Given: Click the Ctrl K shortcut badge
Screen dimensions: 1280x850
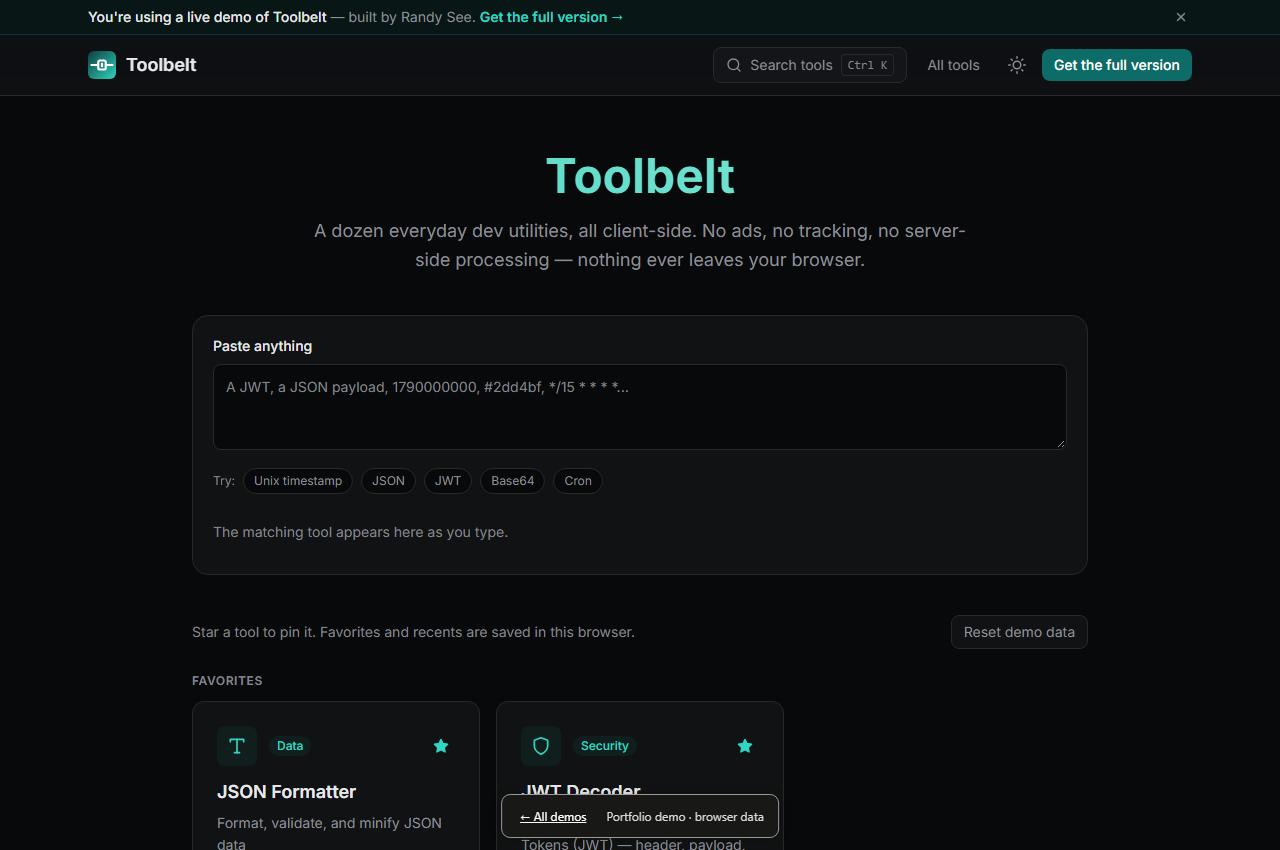Looking at the screenshot, I should tap(867, 65).
